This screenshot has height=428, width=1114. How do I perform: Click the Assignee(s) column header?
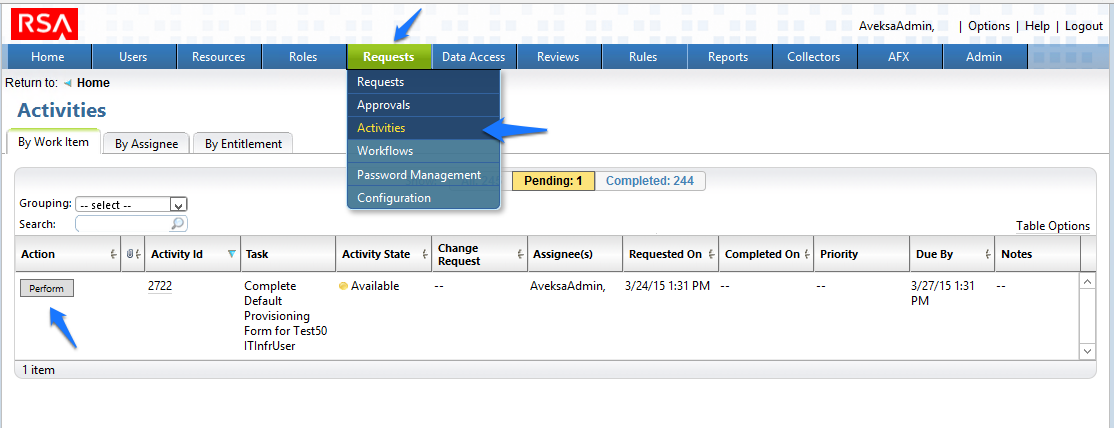(575, 254)
